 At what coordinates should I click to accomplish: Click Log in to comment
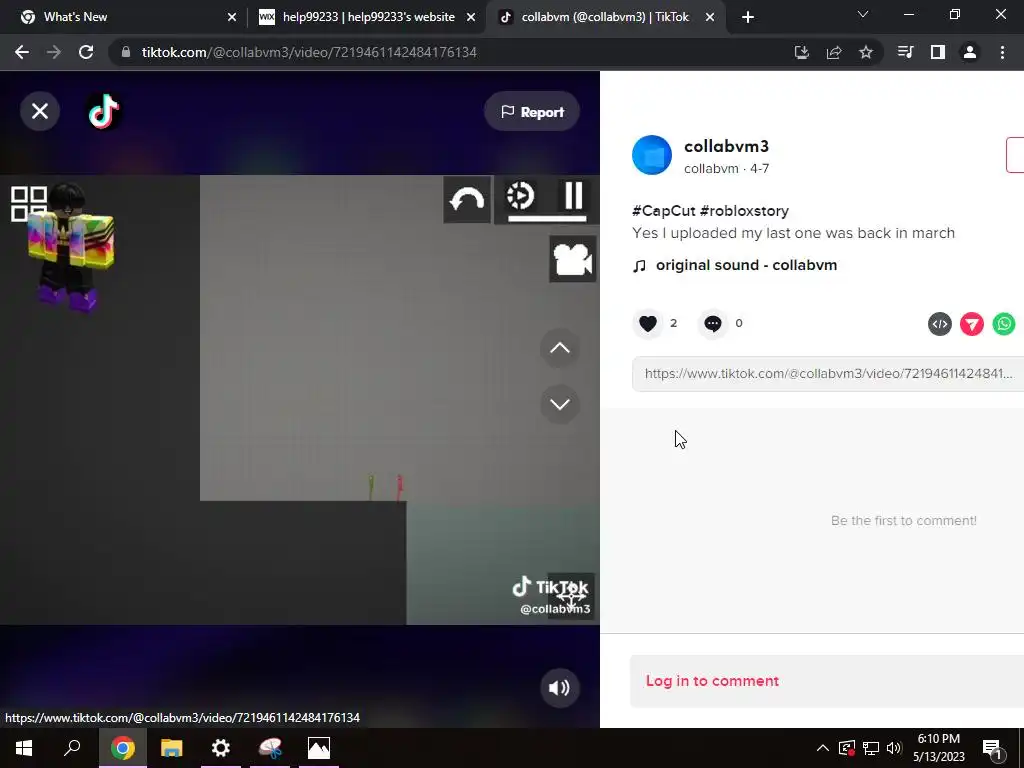point(712,680)
